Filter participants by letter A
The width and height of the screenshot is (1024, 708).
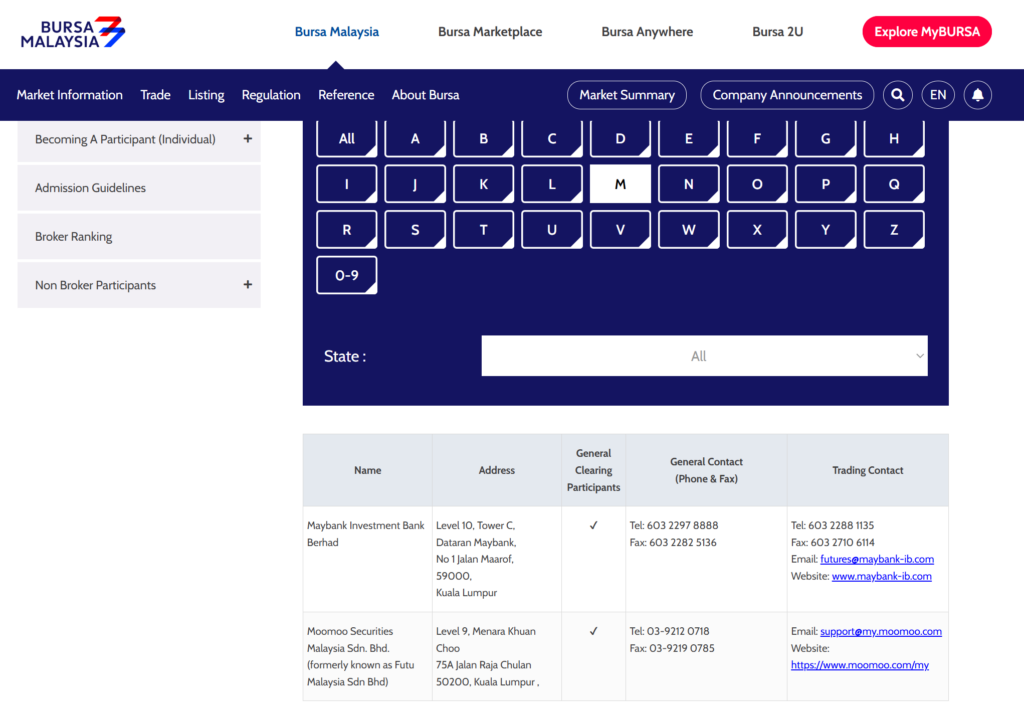click(x=415, y=139)
